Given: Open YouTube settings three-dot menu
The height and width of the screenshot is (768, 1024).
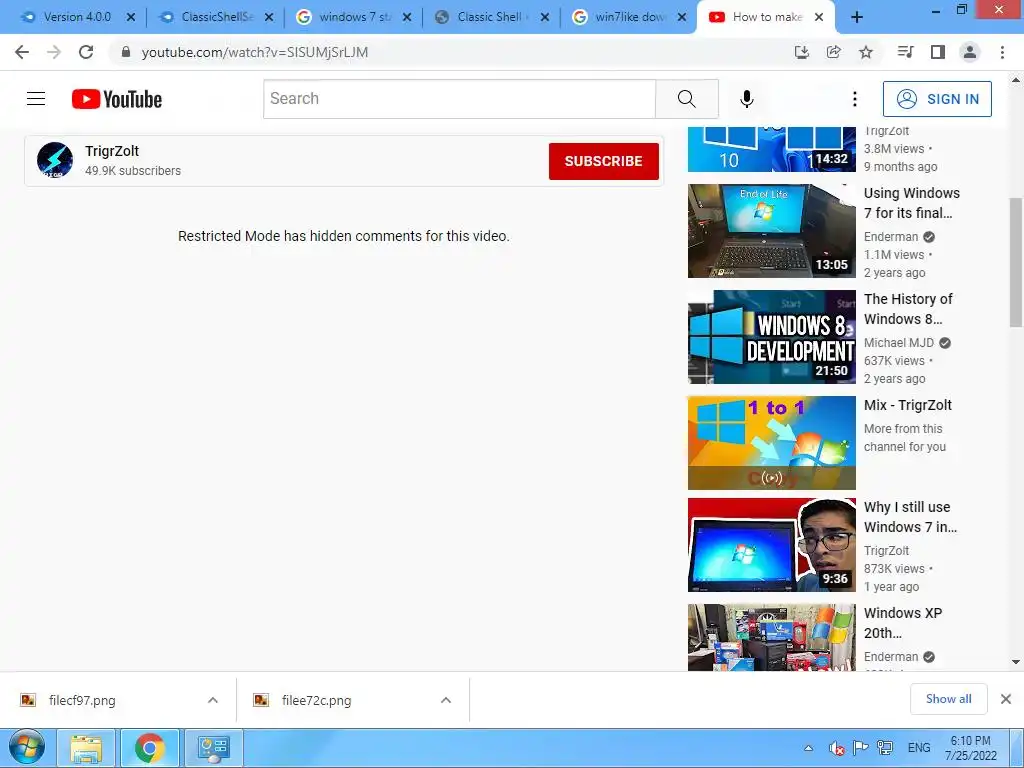Looking at the screenshot, I should coord(854,99).
